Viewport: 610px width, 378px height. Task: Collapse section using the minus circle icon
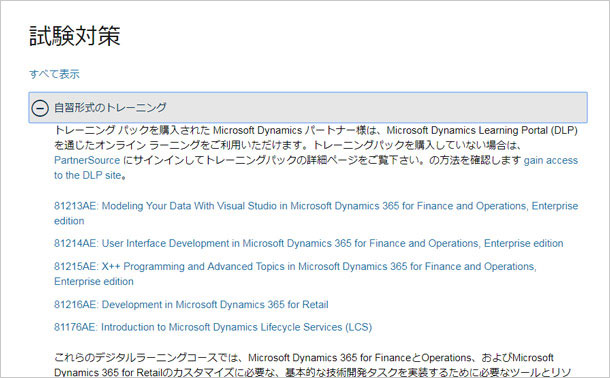click(40, 108)
